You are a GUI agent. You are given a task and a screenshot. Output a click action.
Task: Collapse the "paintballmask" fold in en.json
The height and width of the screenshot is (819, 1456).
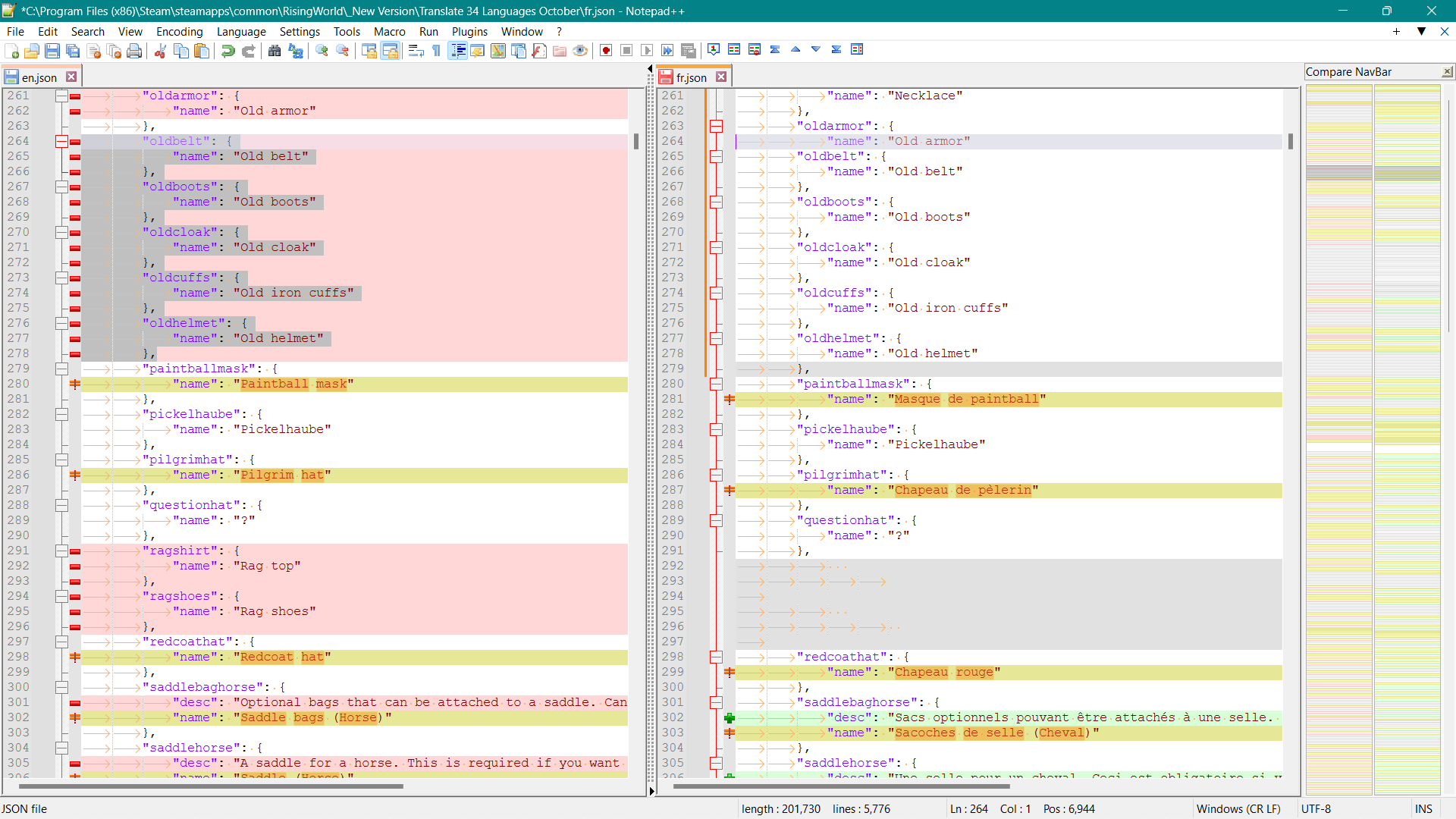coord(62,369)
